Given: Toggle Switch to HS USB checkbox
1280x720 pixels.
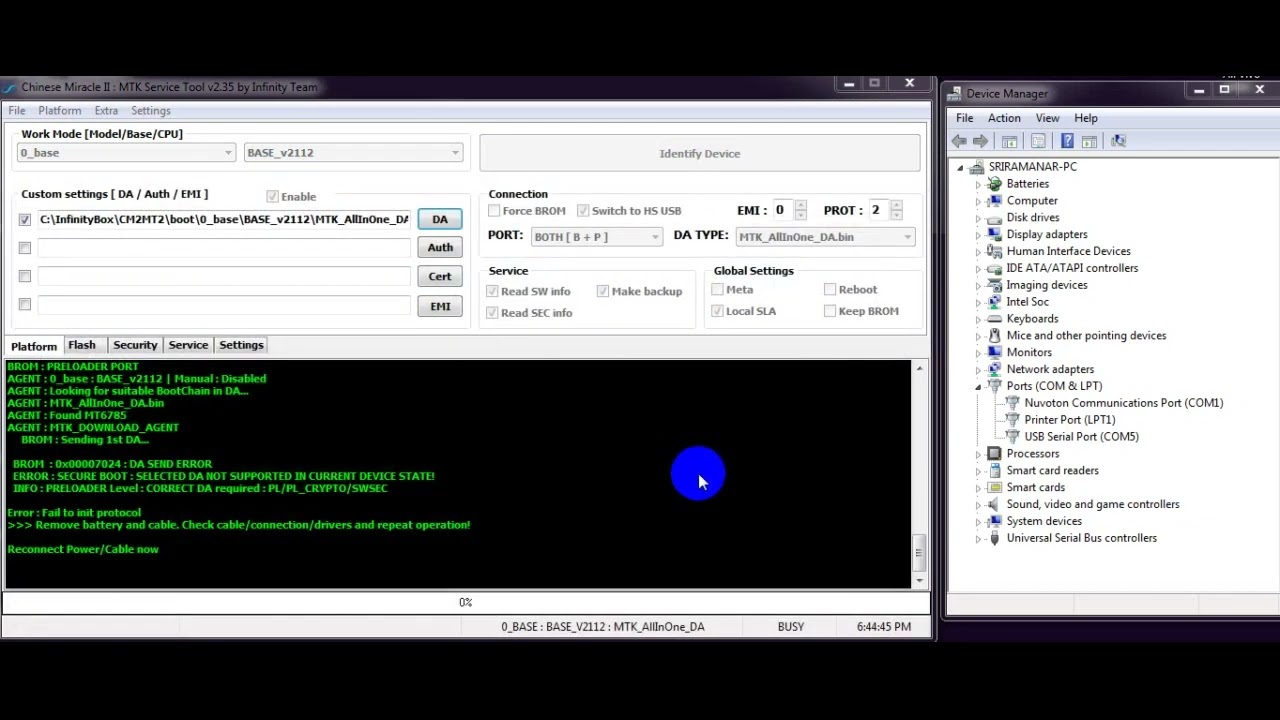Looking at the screenshot, I should point(583,211).
